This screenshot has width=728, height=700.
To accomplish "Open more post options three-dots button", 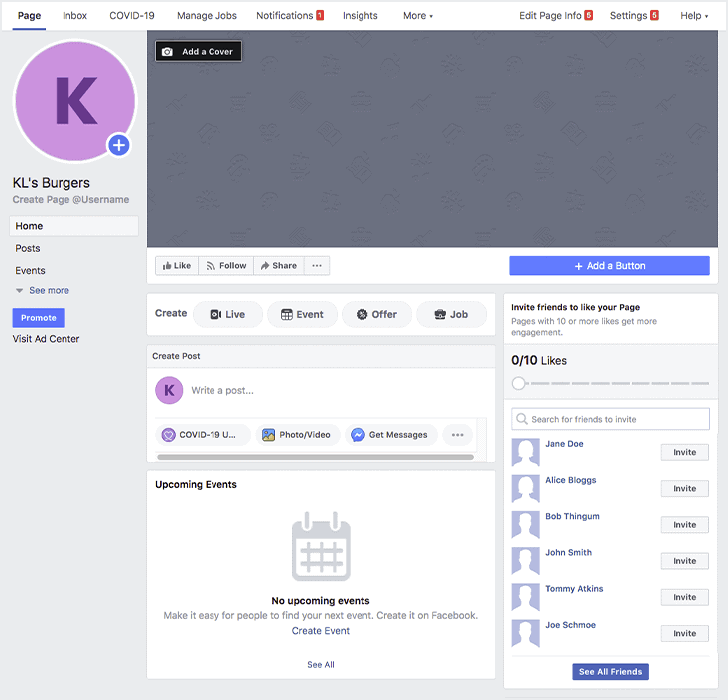I will tap(457, 435).
